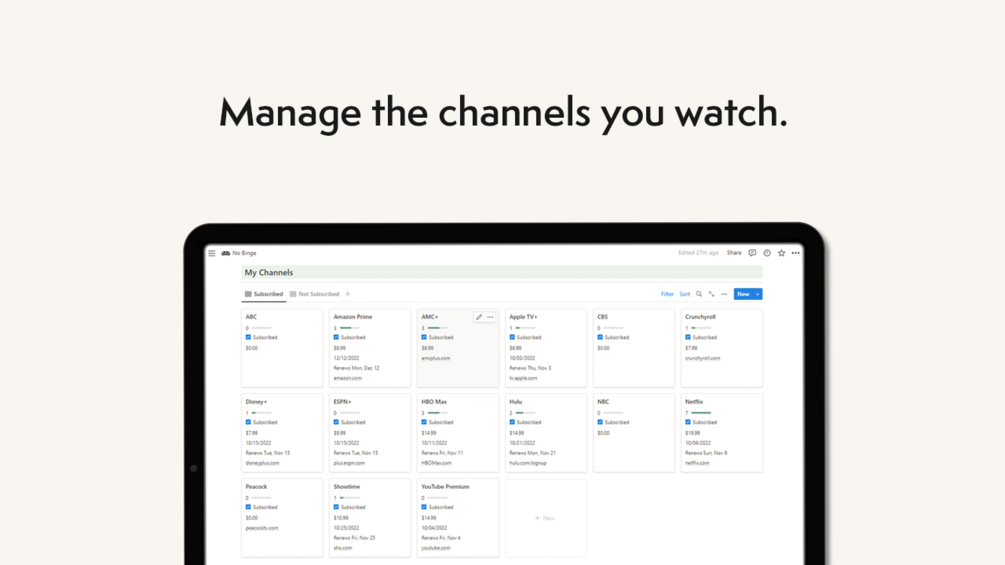Screen dimensions: 1005x565
Task: Open the plus.espn.com link
Action: point(349,463)
